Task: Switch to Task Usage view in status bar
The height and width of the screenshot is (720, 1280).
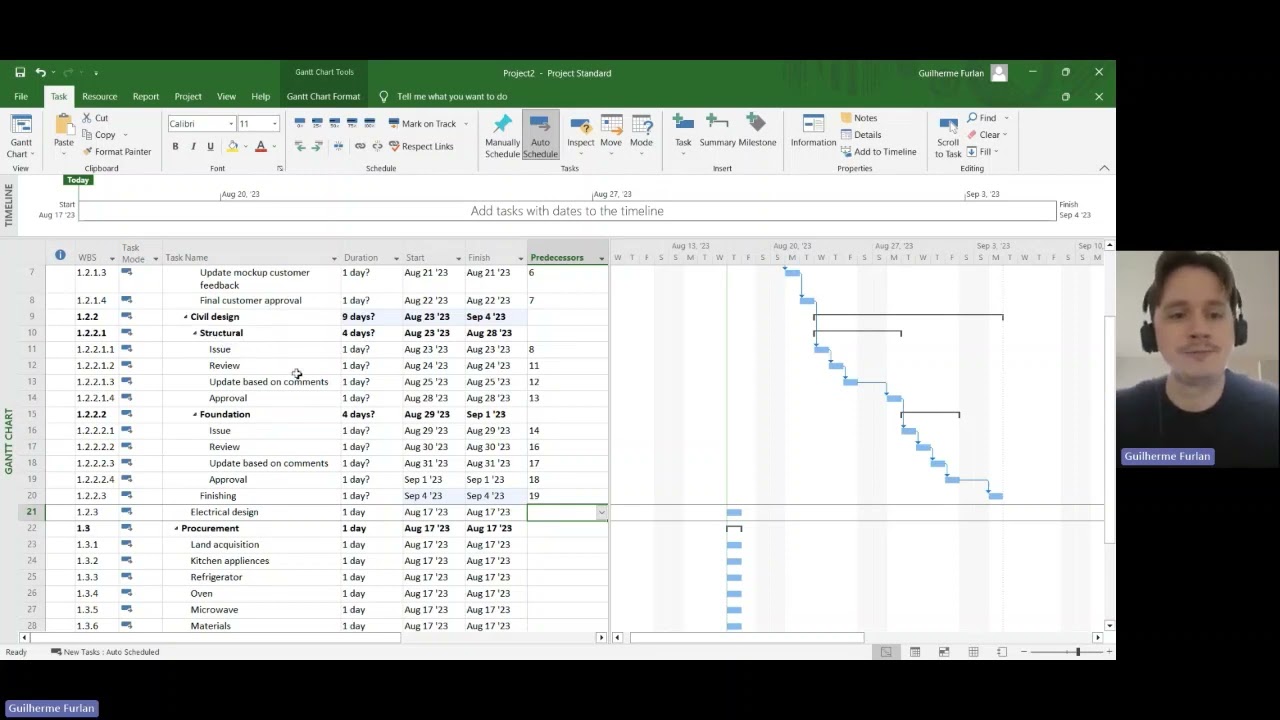Action: (x=915, y=652)
